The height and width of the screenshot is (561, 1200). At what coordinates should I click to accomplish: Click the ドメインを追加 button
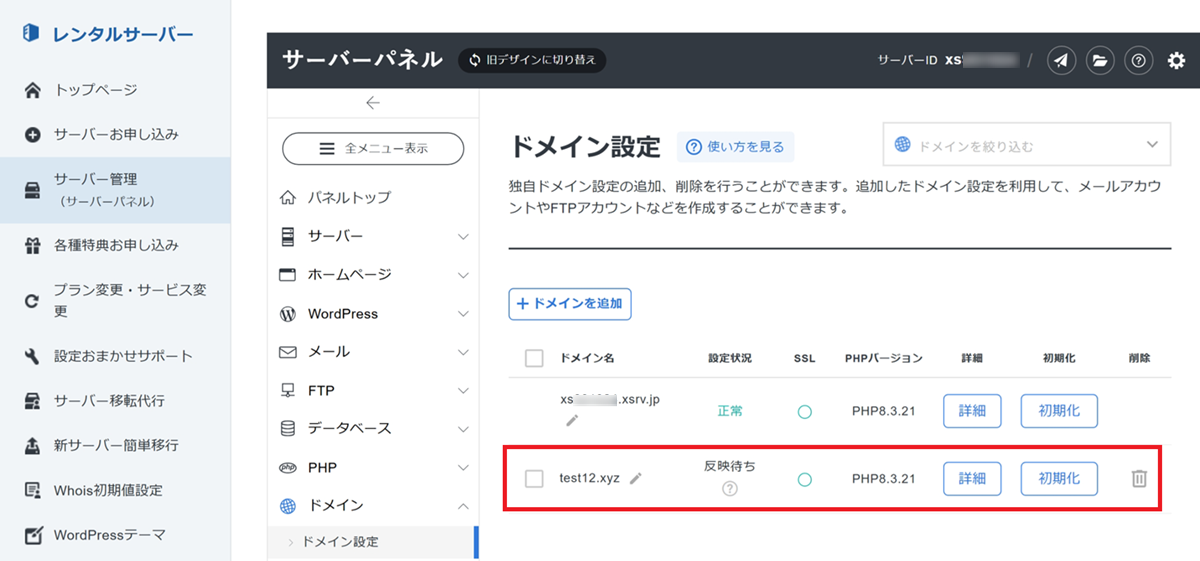tap(570, 303)
